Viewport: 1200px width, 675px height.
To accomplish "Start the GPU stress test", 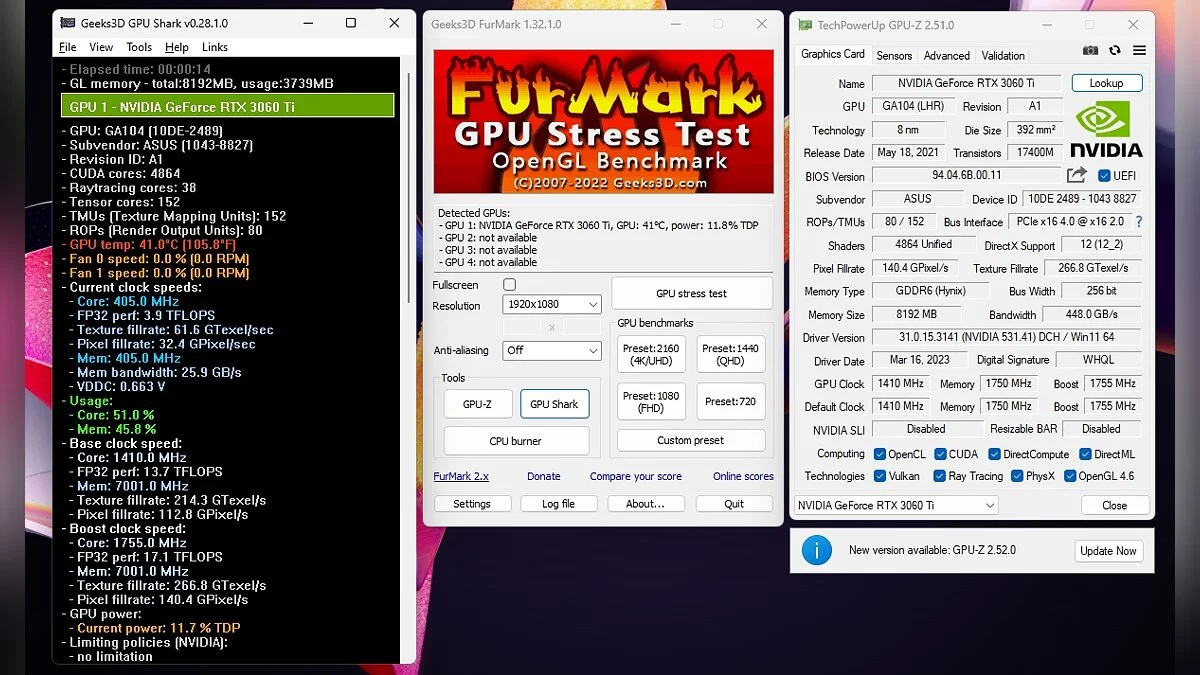I will point(691,294).
